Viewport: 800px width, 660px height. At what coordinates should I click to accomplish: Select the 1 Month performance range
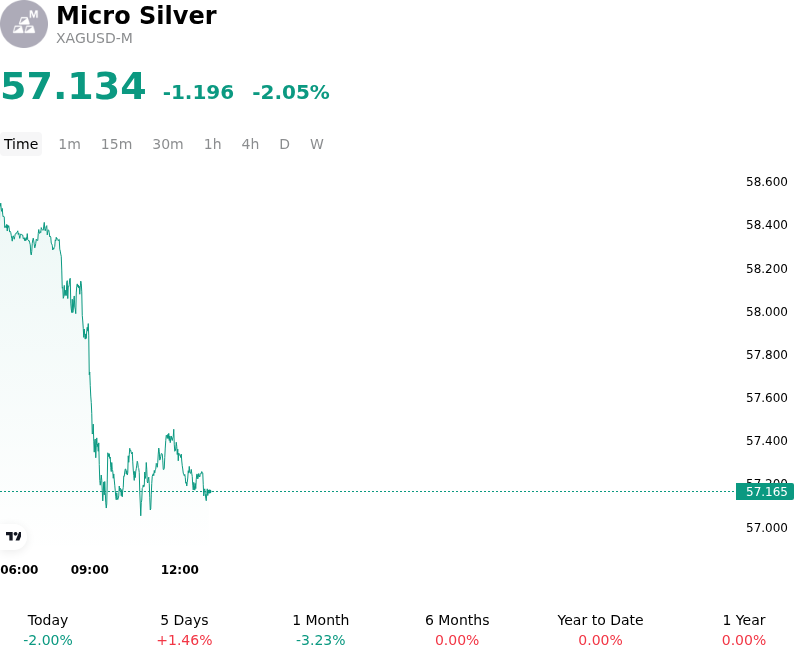[320, 630]
